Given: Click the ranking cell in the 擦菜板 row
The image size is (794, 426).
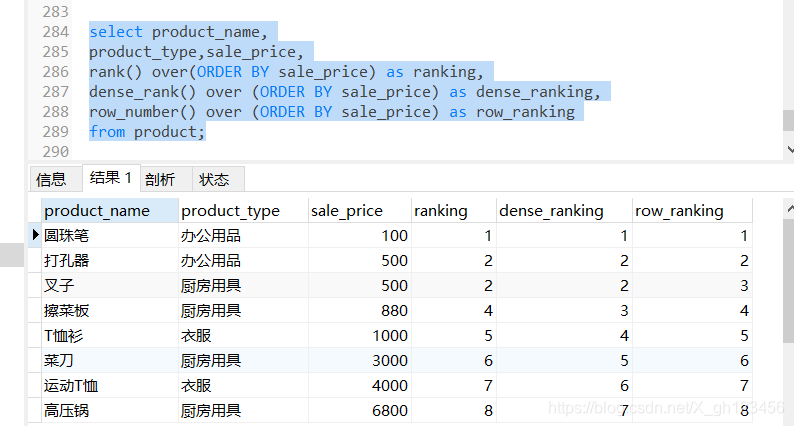Looking at the screenshot, I should pyautogui.click(x=454, y=311).
